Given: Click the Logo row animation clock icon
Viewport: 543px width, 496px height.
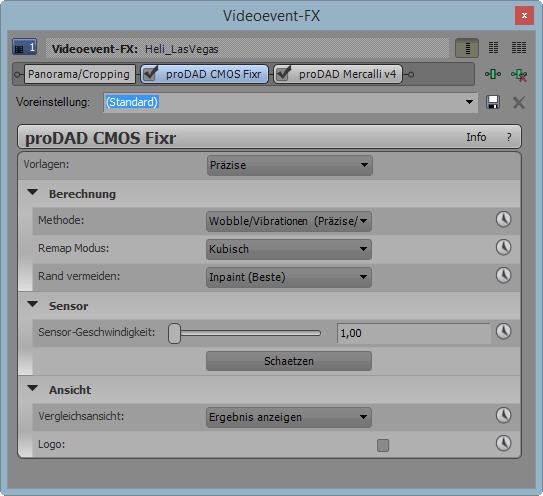Looking at the screenshot, I should 503,443.
